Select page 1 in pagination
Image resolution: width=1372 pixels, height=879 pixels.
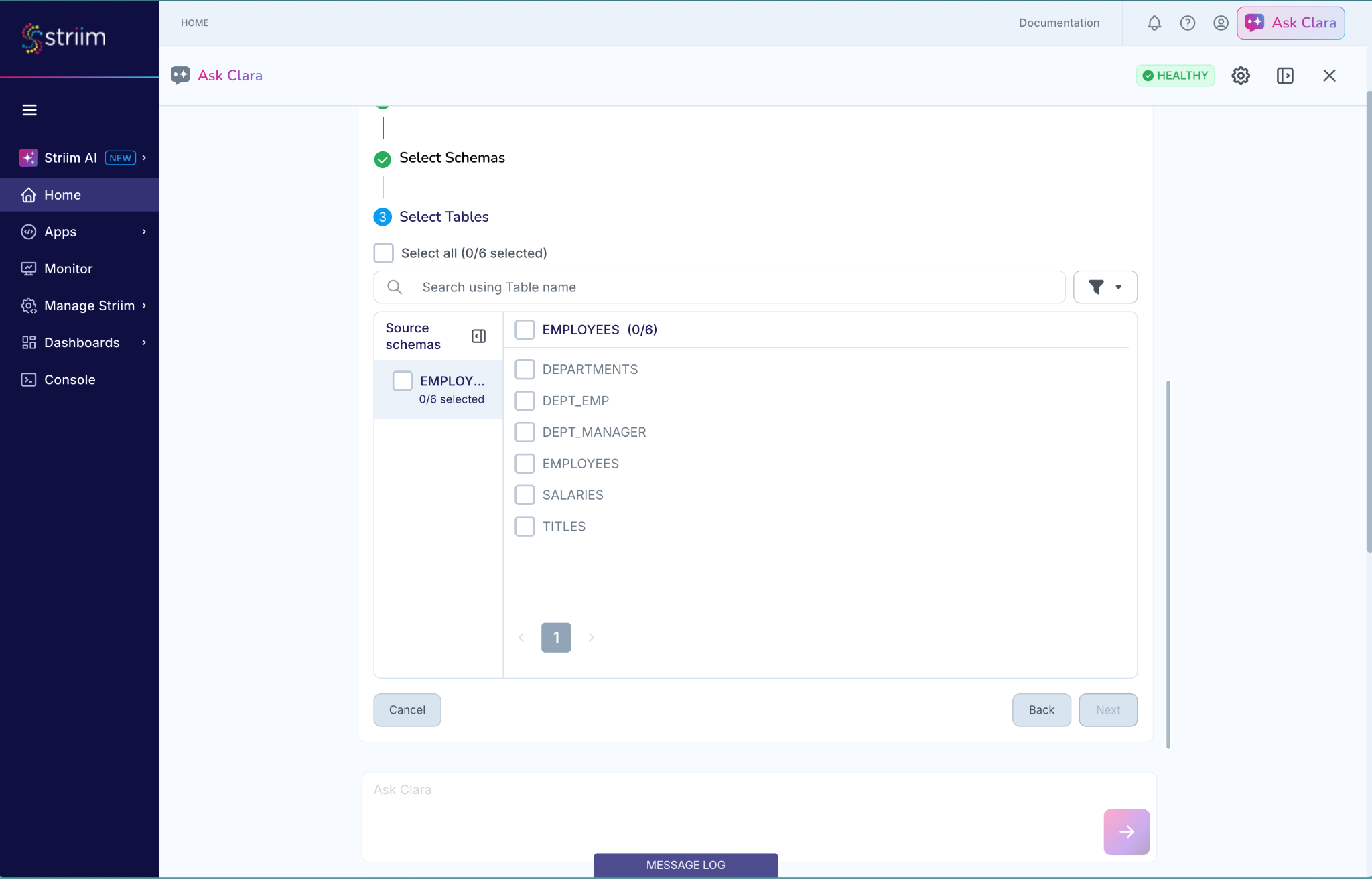556,638
